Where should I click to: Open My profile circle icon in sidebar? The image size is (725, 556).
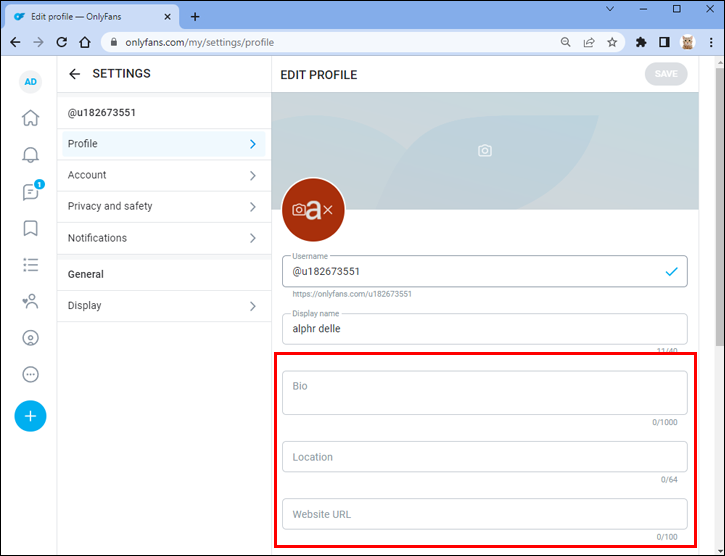click(x=31, y=338)
